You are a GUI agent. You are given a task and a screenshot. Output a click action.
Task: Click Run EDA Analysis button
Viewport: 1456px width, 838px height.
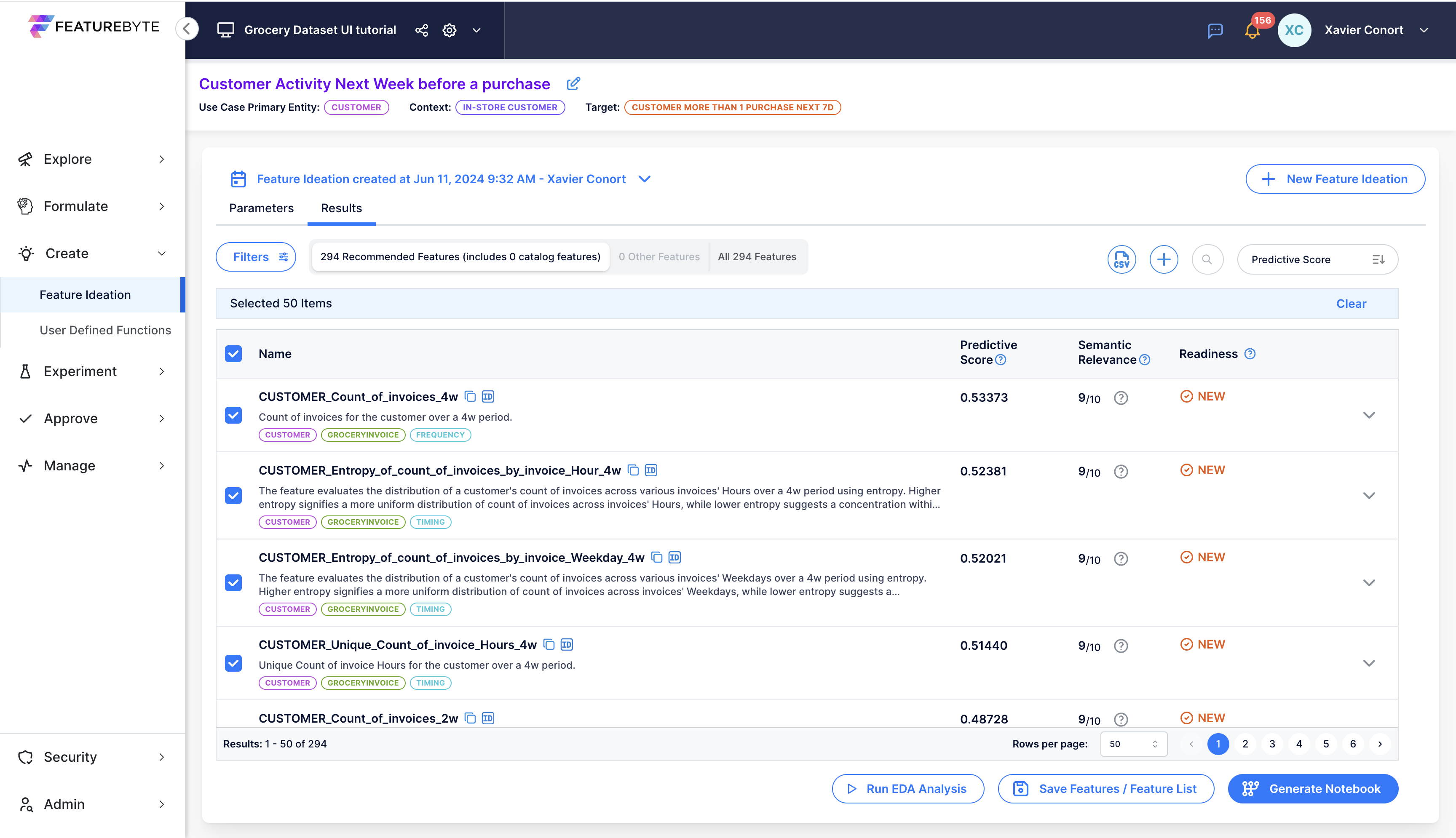[907, 788]
